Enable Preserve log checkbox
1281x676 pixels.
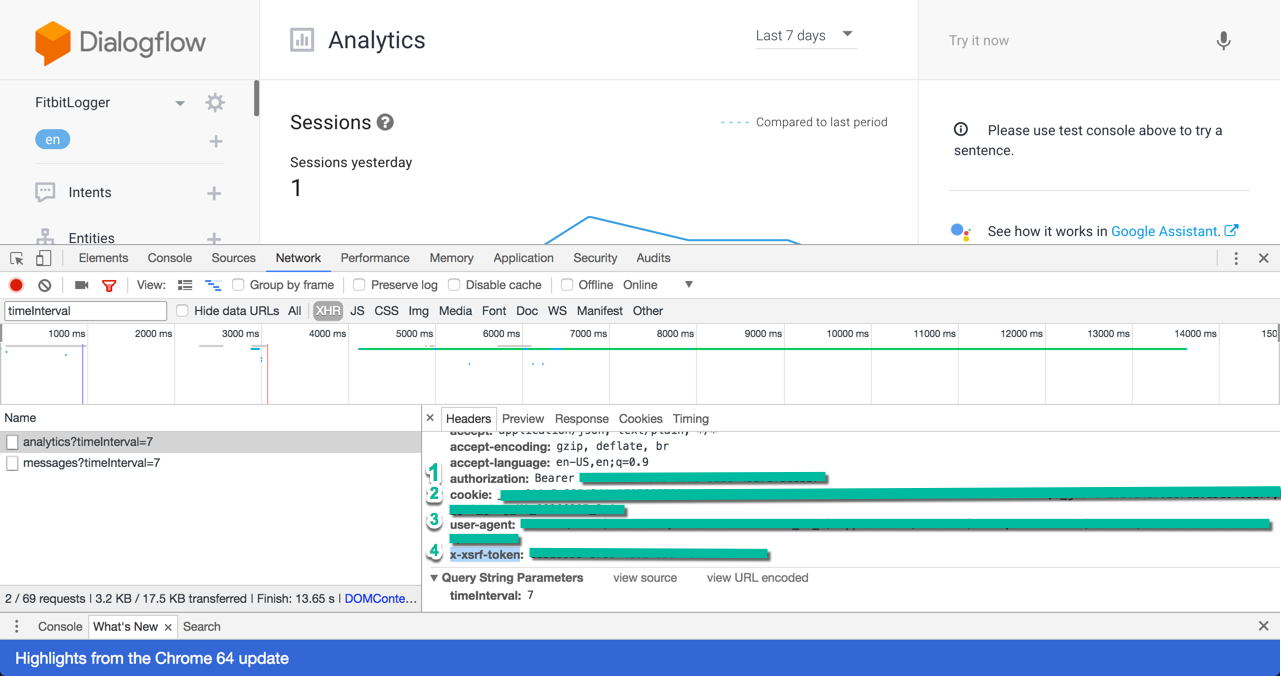pyautogui.click(x=359, y=285)
